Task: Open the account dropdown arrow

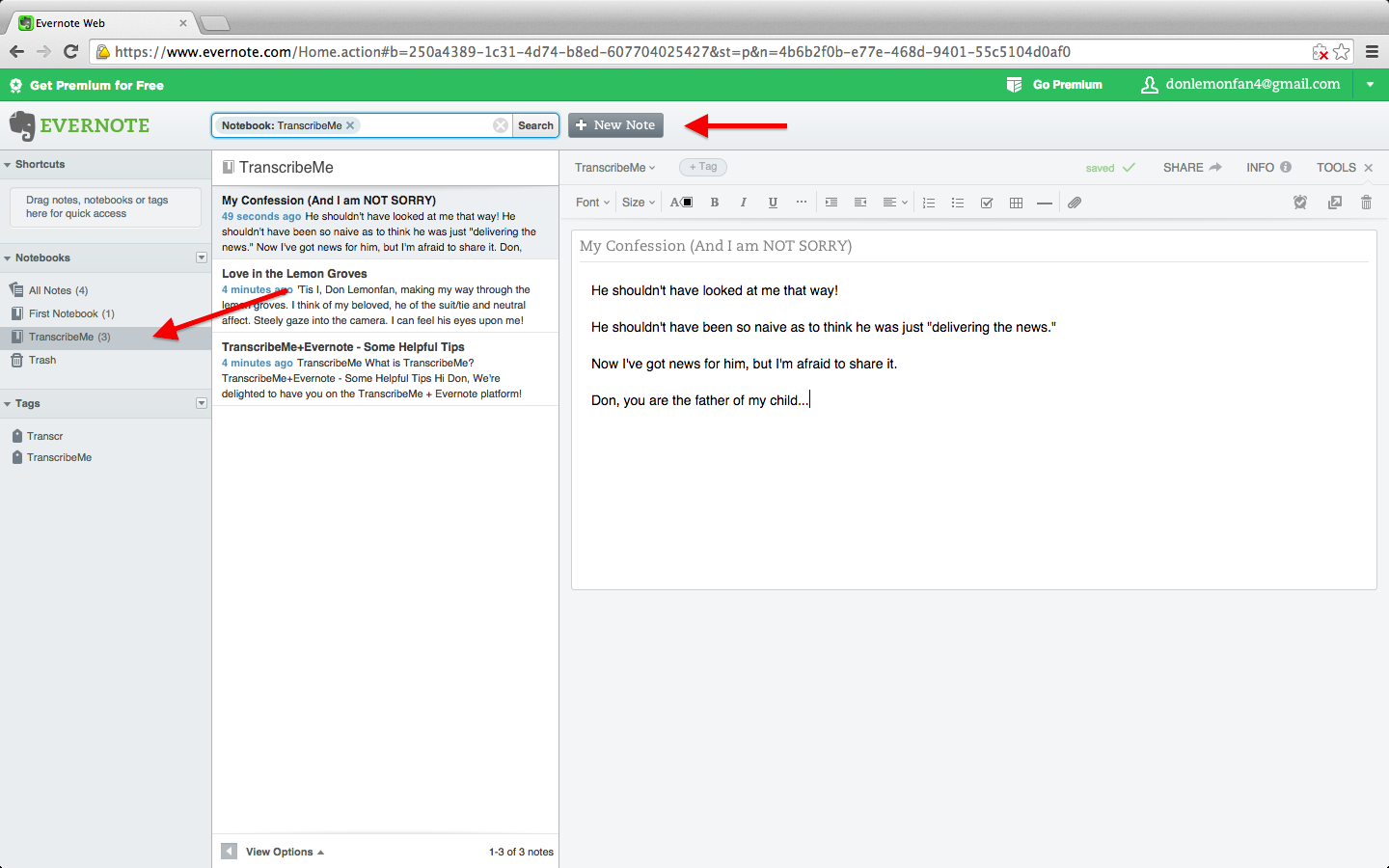Action: coord(1370,85)
